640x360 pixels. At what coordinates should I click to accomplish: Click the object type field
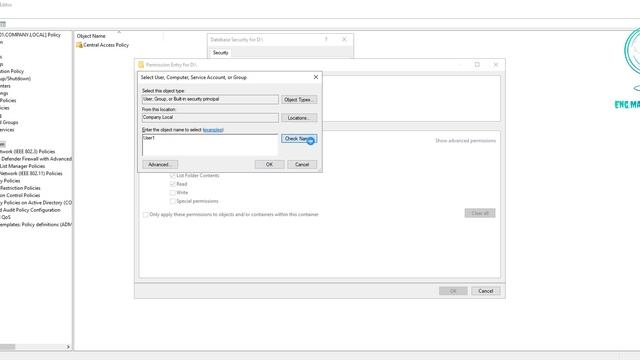click(x=210, y=99)
